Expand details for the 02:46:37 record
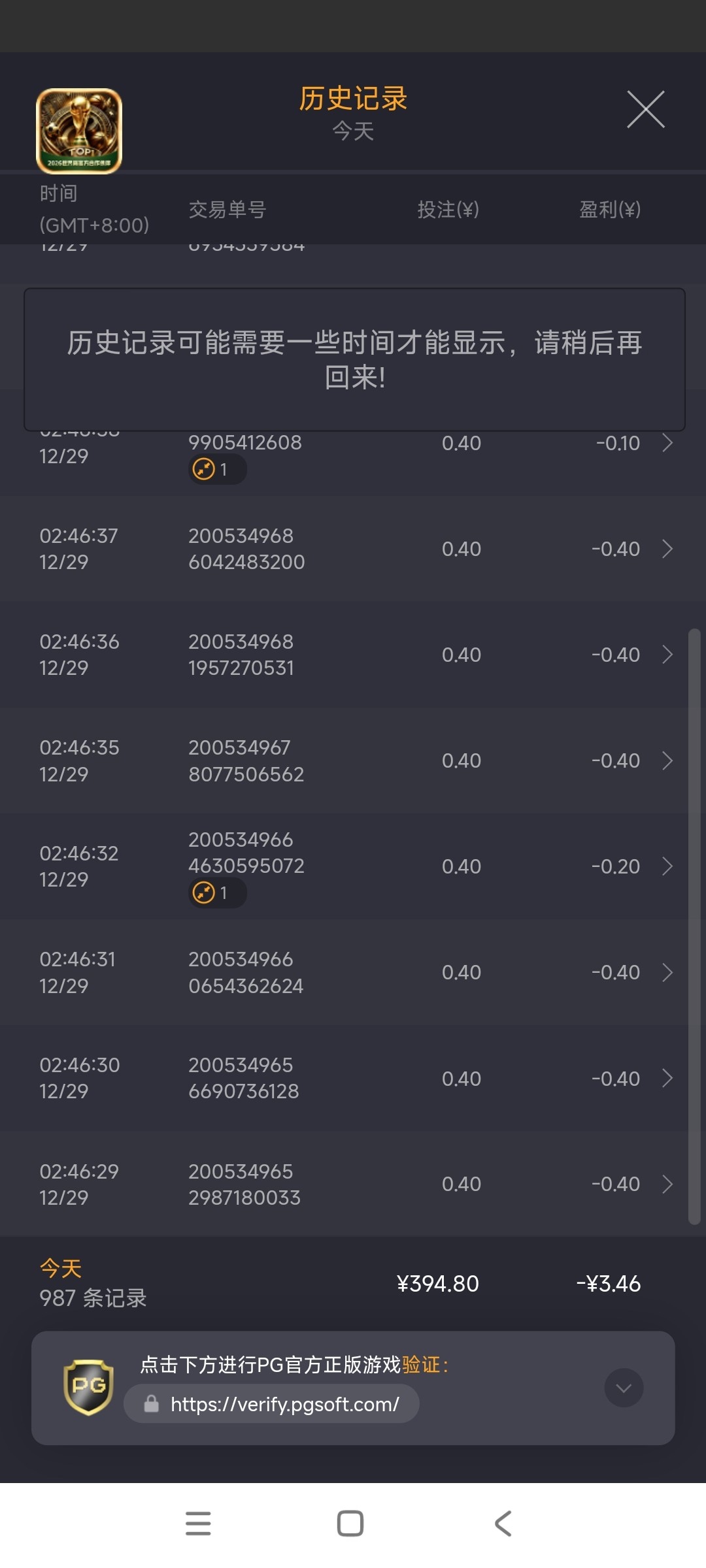Screen dimensions: 706x1568 (x=667, y=549)
